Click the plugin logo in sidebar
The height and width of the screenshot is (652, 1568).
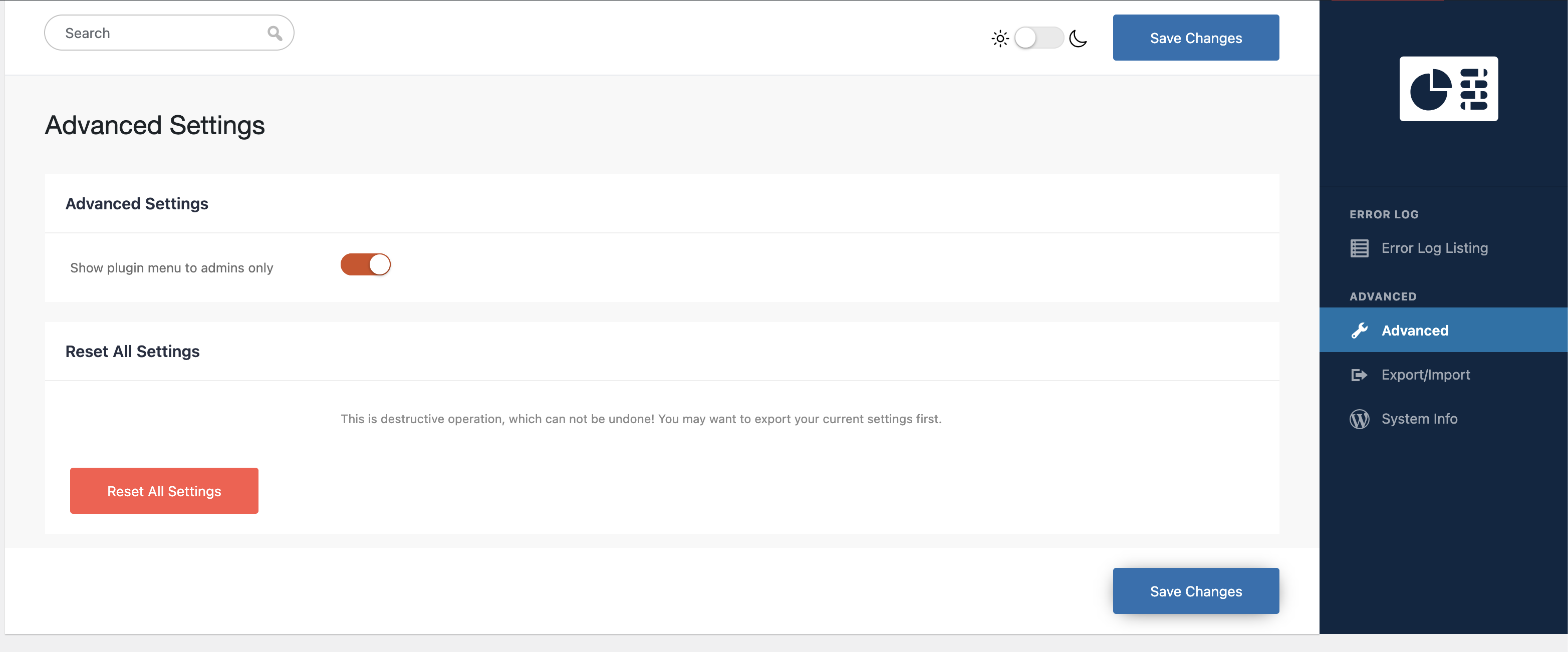tap(1448, 89)
